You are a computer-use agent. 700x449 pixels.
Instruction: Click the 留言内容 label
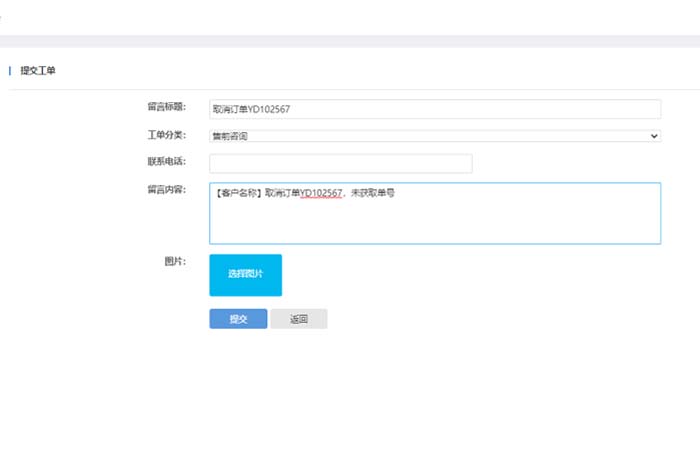pos(166,189)
